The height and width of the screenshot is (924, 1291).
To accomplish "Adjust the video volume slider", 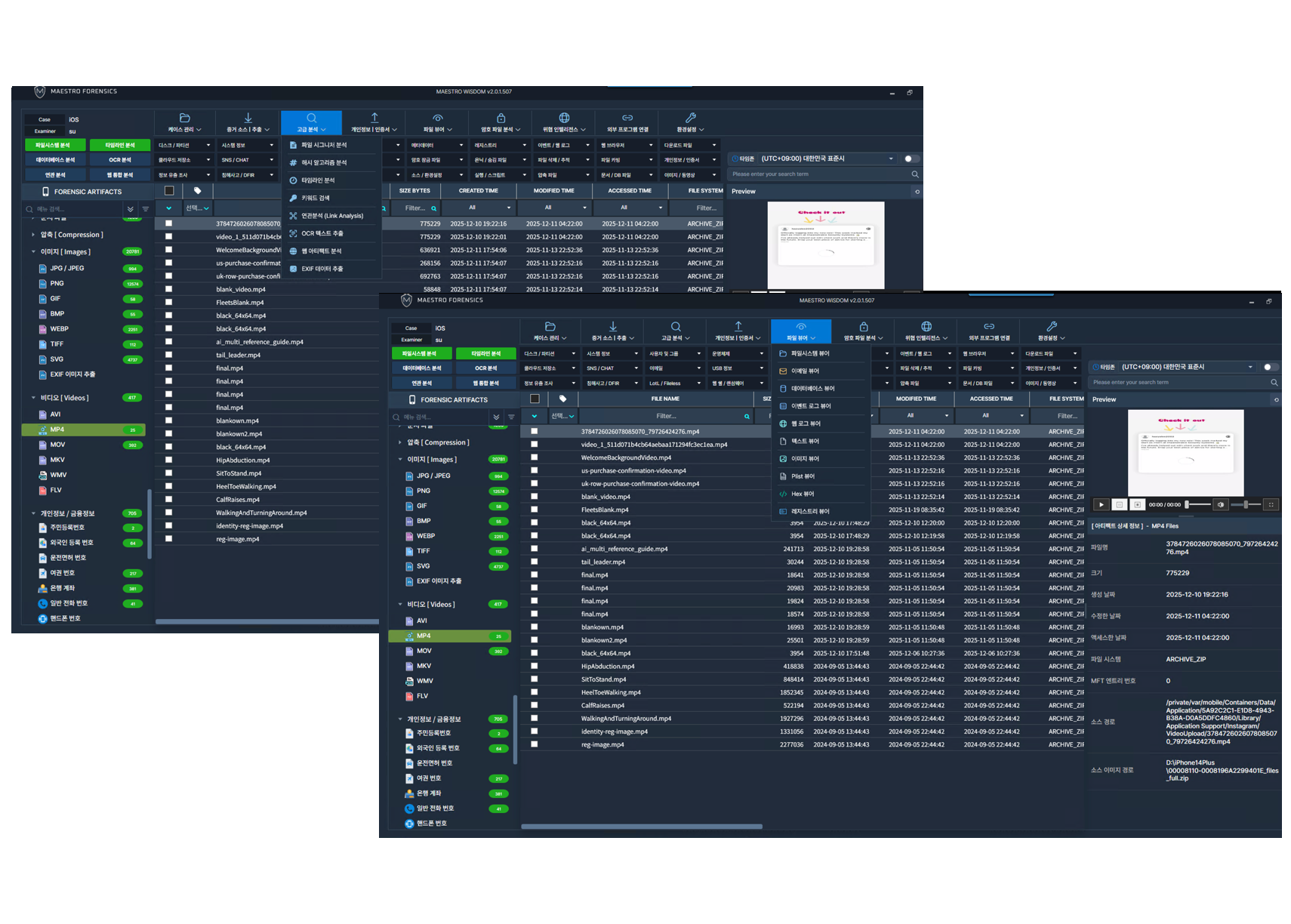I will coord(1246,504).
